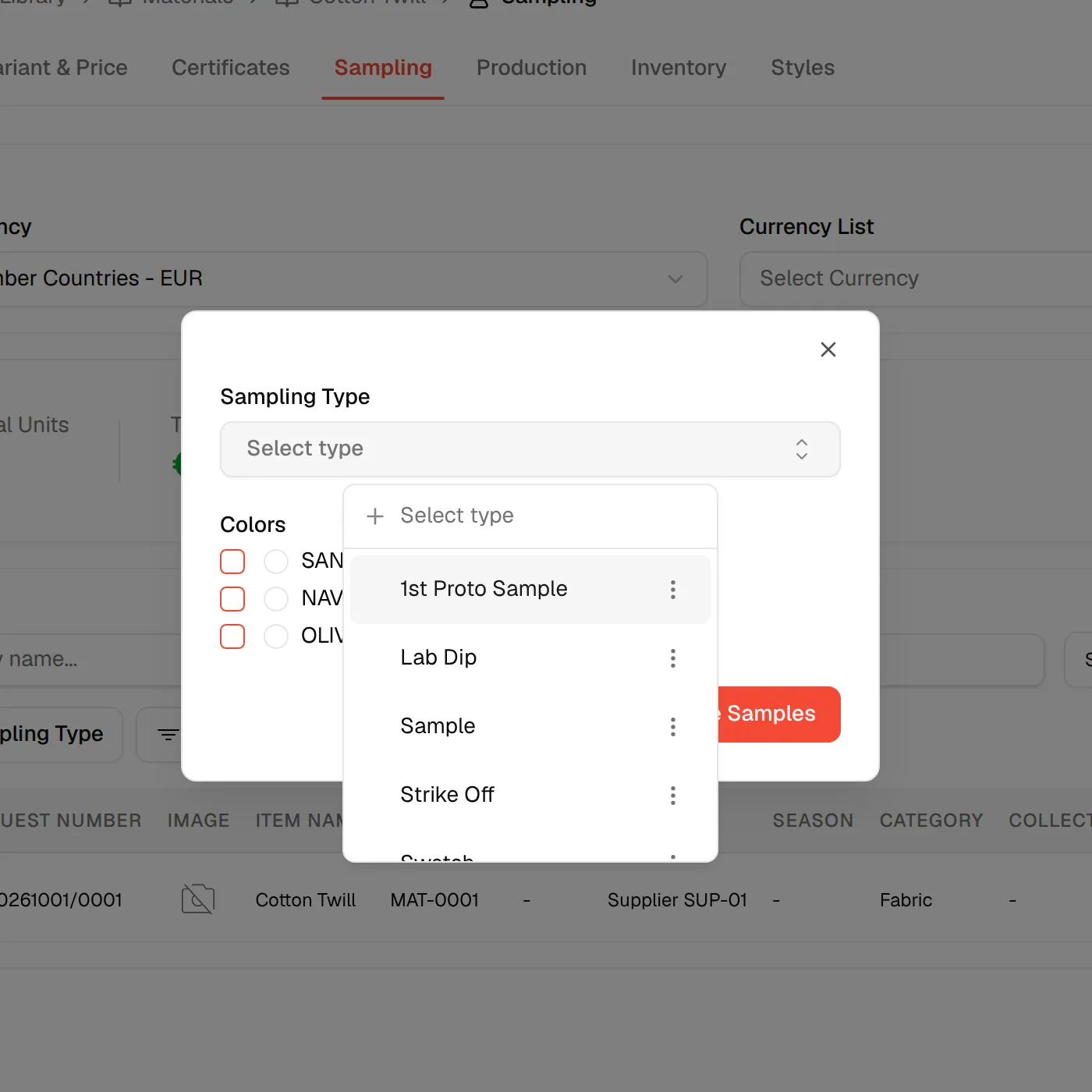Click the name search input field
This screenshot has width=1092, height=1092.
pyautogui.click(x=90, y=660)
